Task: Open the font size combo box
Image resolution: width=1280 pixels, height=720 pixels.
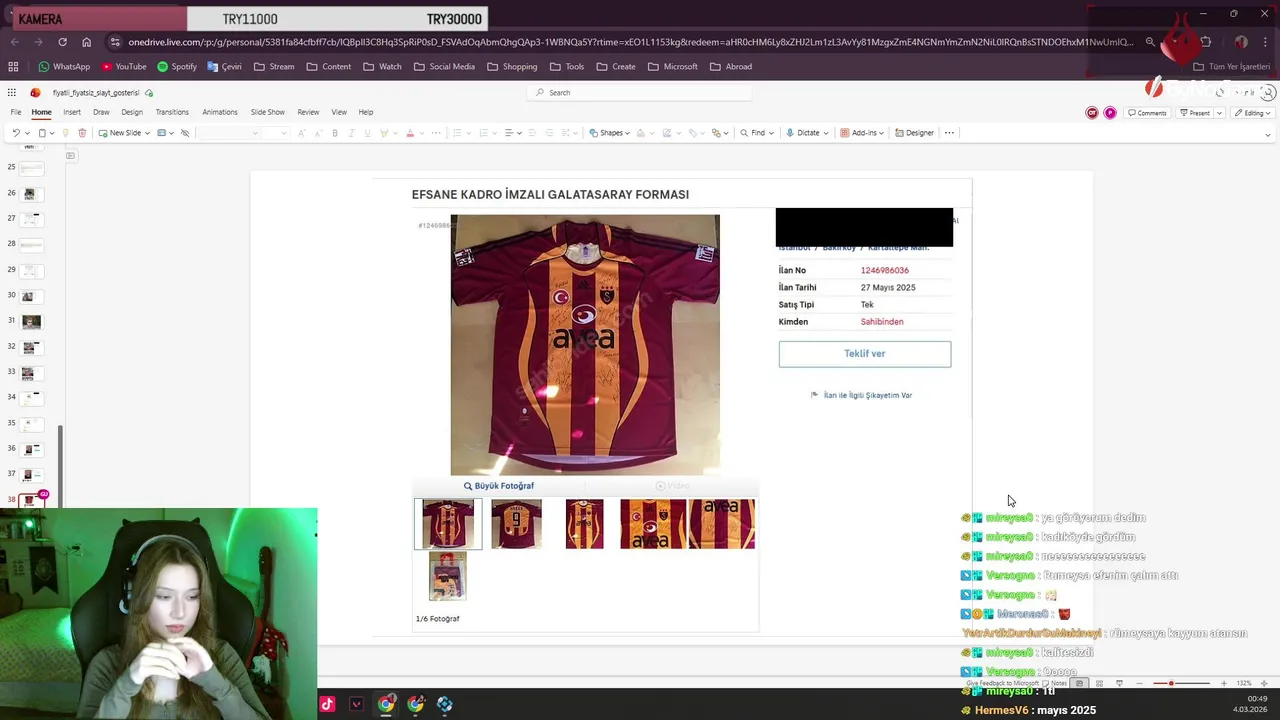Action: coord(276,133)
